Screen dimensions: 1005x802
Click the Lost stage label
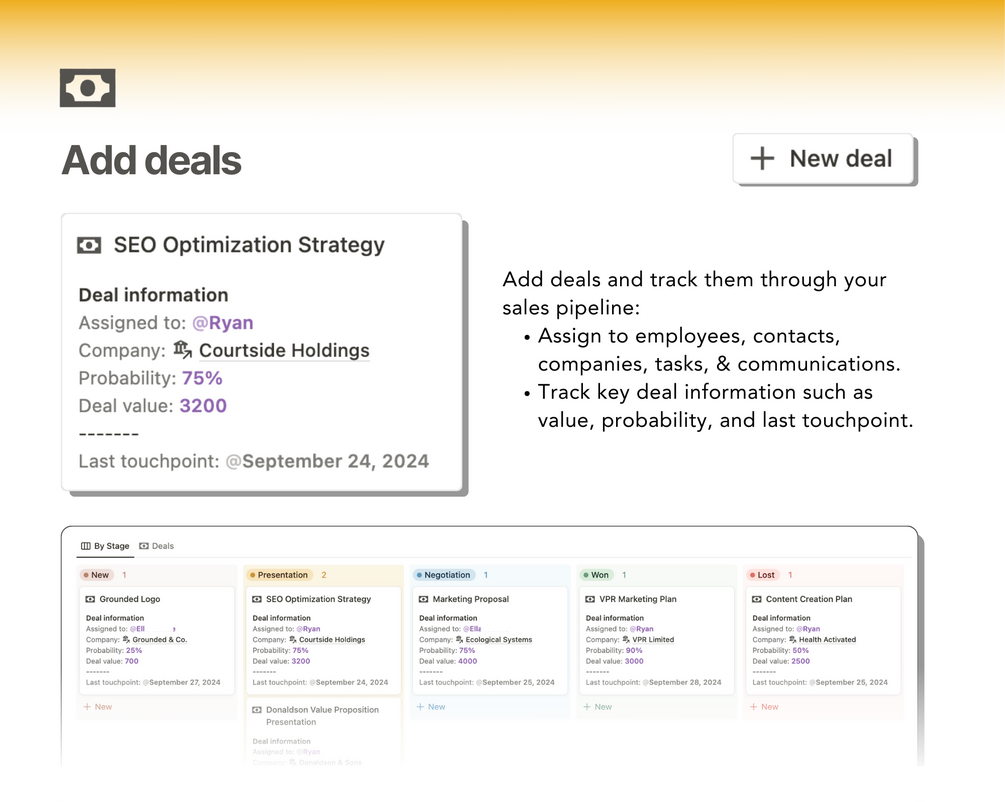(x=763, y=575)
